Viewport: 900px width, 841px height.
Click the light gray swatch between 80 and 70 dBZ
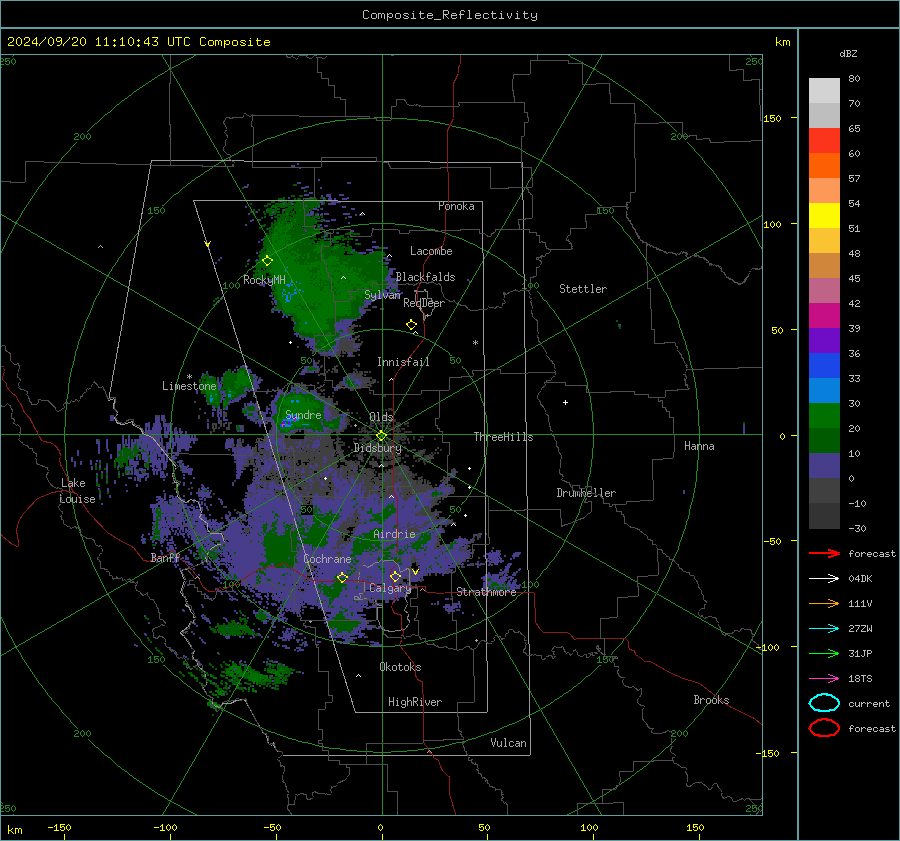[x=824, y=90]
